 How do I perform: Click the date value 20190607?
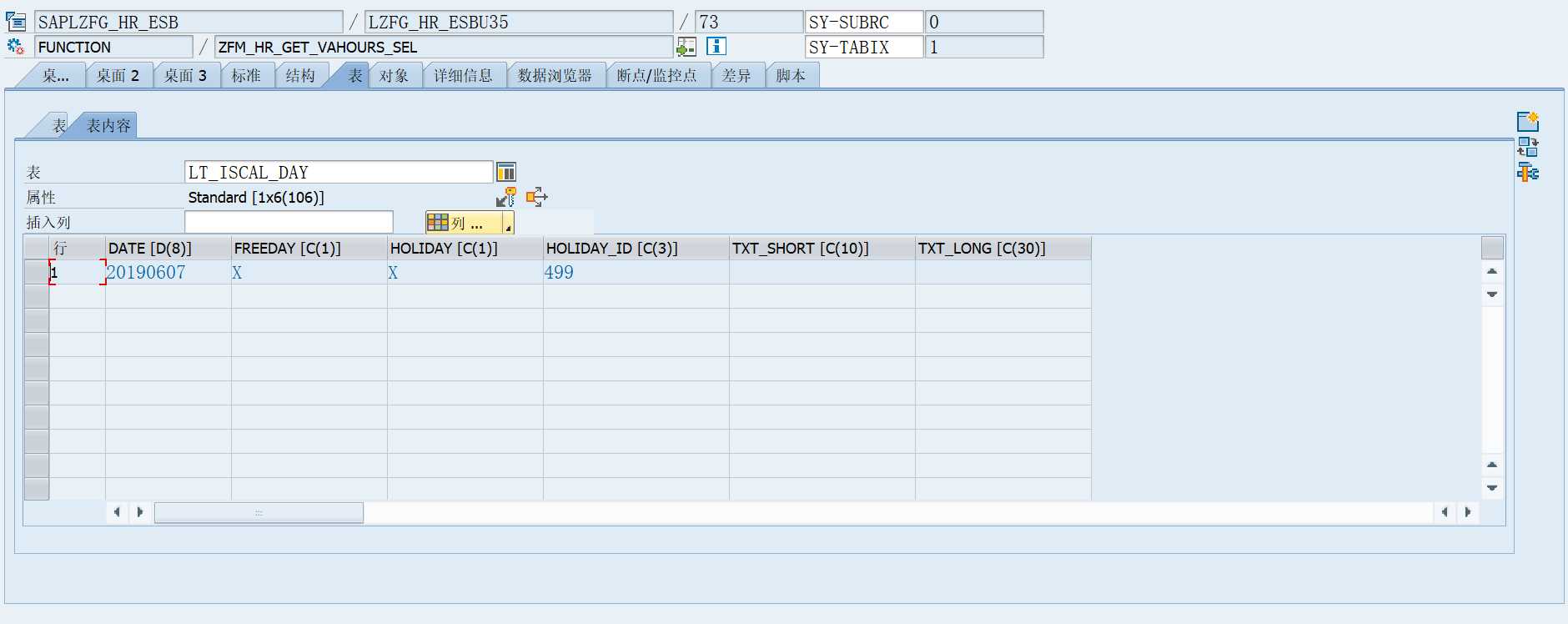(x=146, y=272)
